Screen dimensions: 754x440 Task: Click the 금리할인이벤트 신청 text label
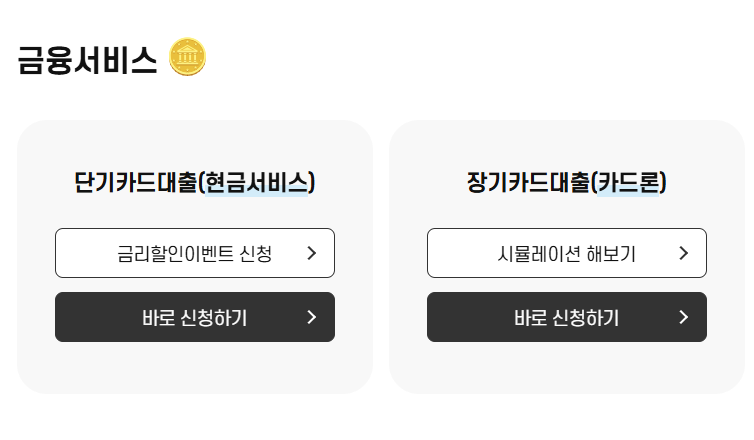[195, 253]
